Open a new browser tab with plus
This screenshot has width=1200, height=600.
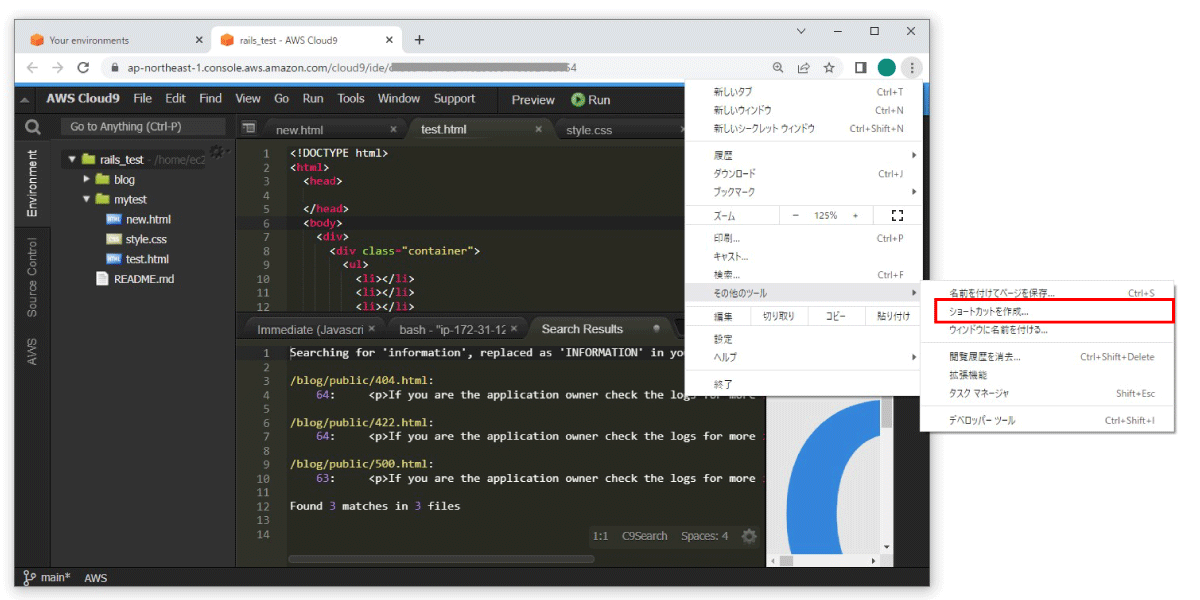(419, 40)
